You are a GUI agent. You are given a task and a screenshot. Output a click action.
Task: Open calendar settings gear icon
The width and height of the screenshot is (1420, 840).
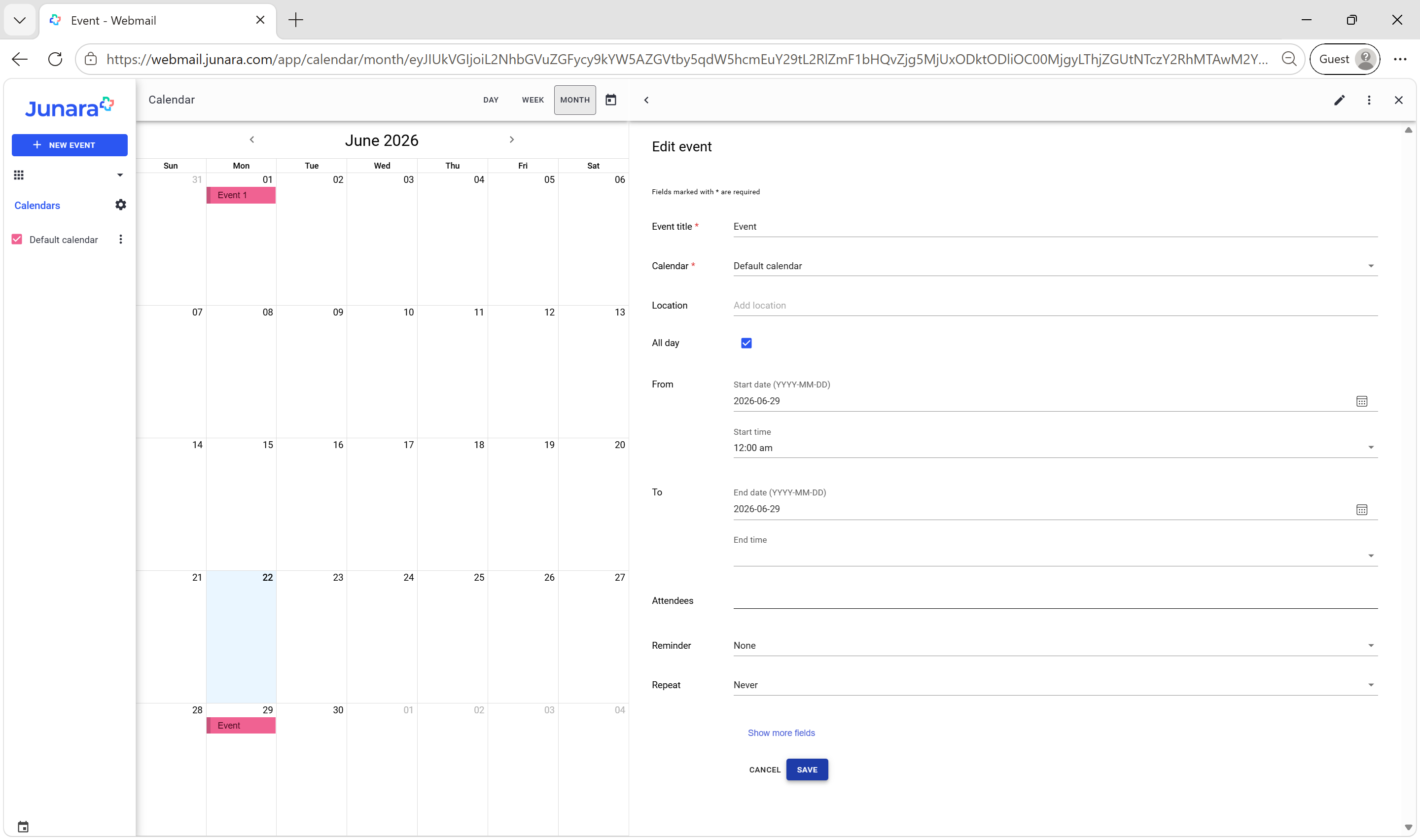tap(120, 205)
